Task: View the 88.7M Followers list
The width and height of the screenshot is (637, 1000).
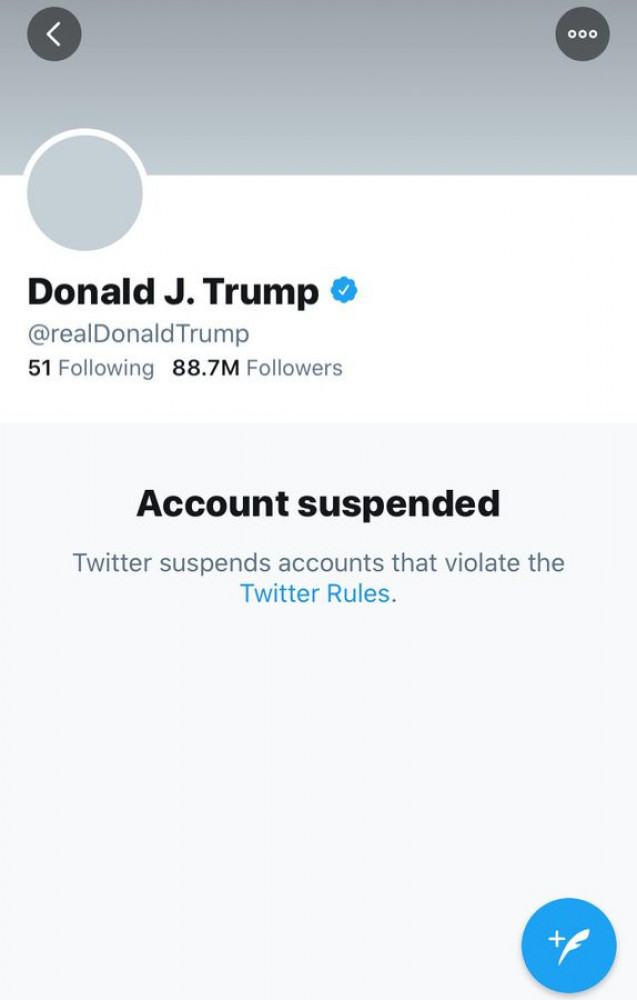Action: coord(257,368)
